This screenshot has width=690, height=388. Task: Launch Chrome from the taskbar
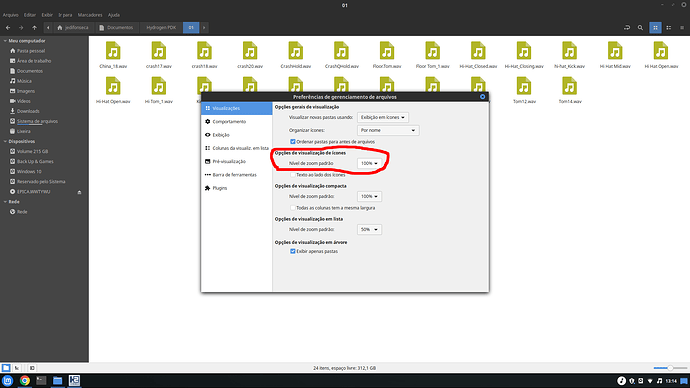tap(25, 381)
